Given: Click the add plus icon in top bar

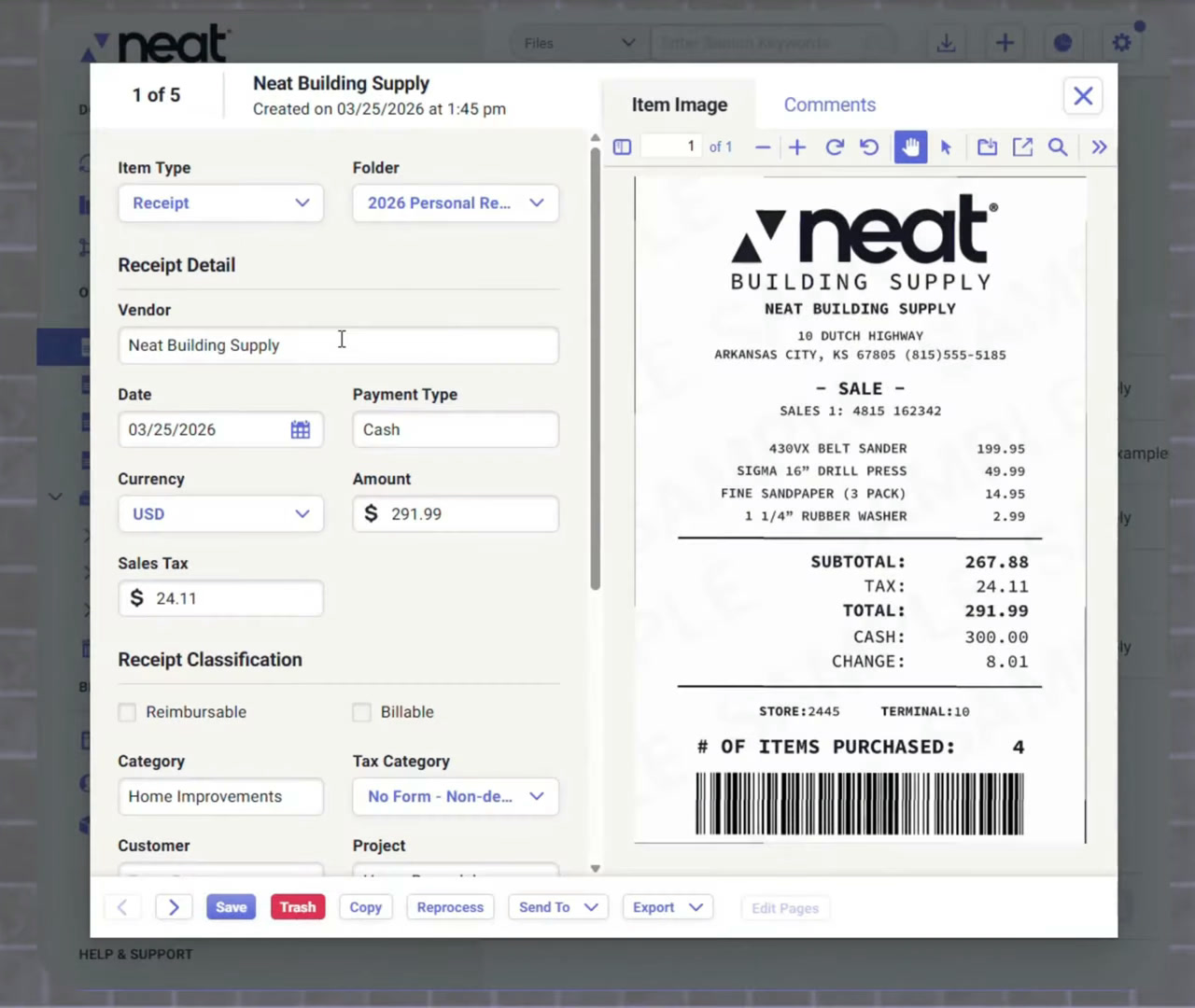Looking at the screenshot, I should coord(1005,43).
